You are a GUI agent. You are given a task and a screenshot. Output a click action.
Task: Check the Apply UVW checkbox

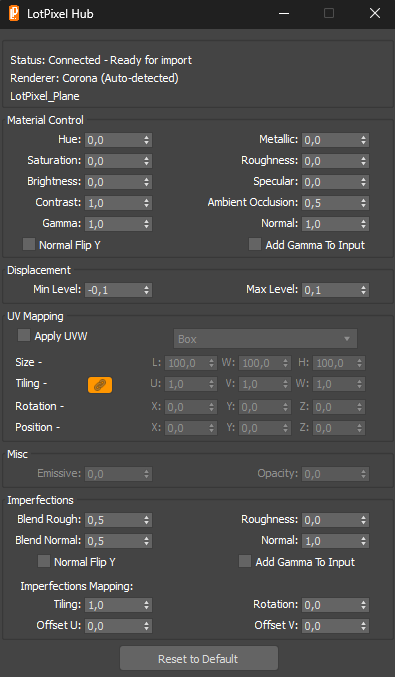24,335
